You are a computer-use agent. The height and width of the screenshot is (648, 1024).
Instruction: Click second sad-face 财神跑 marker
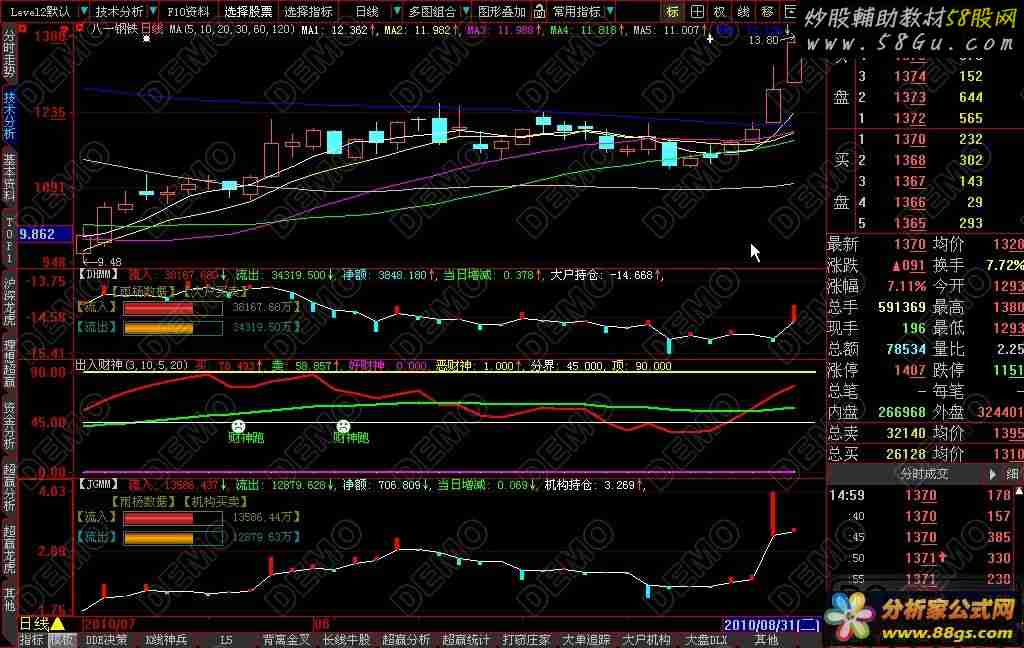(x=343, y=426)
